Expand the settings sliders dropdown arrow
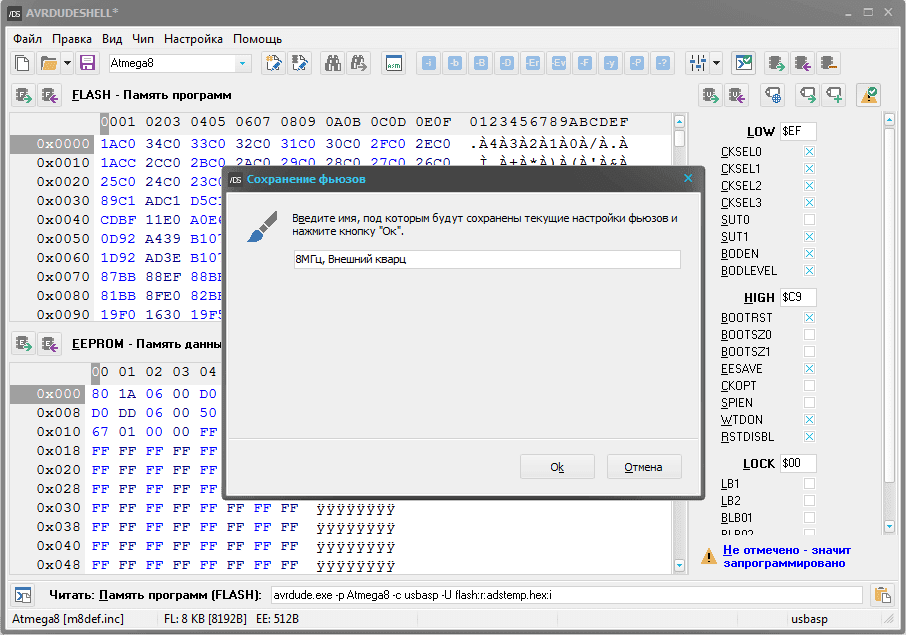Image resolution: width=906 pixels, height=635 pixels. coord(716,63)
